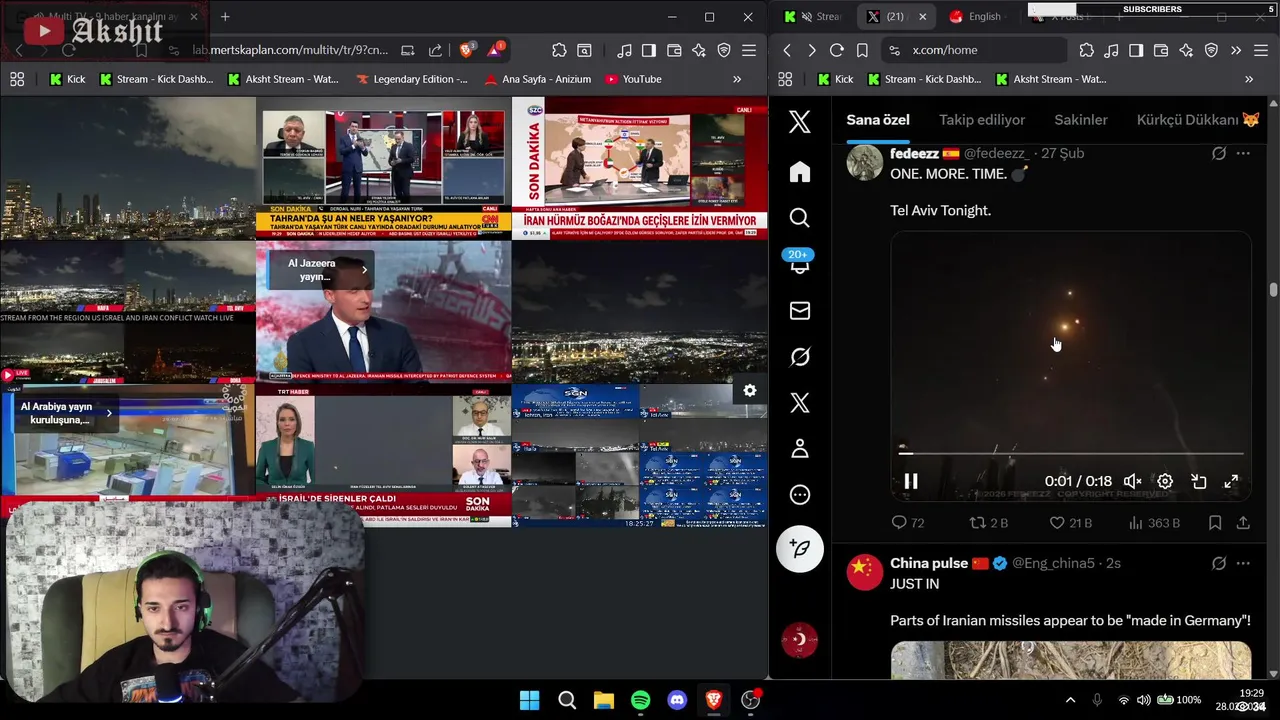Reply to fedeezz post with 72 replies
Viewport: 1280px width, 720px height.
click(908, 523)
